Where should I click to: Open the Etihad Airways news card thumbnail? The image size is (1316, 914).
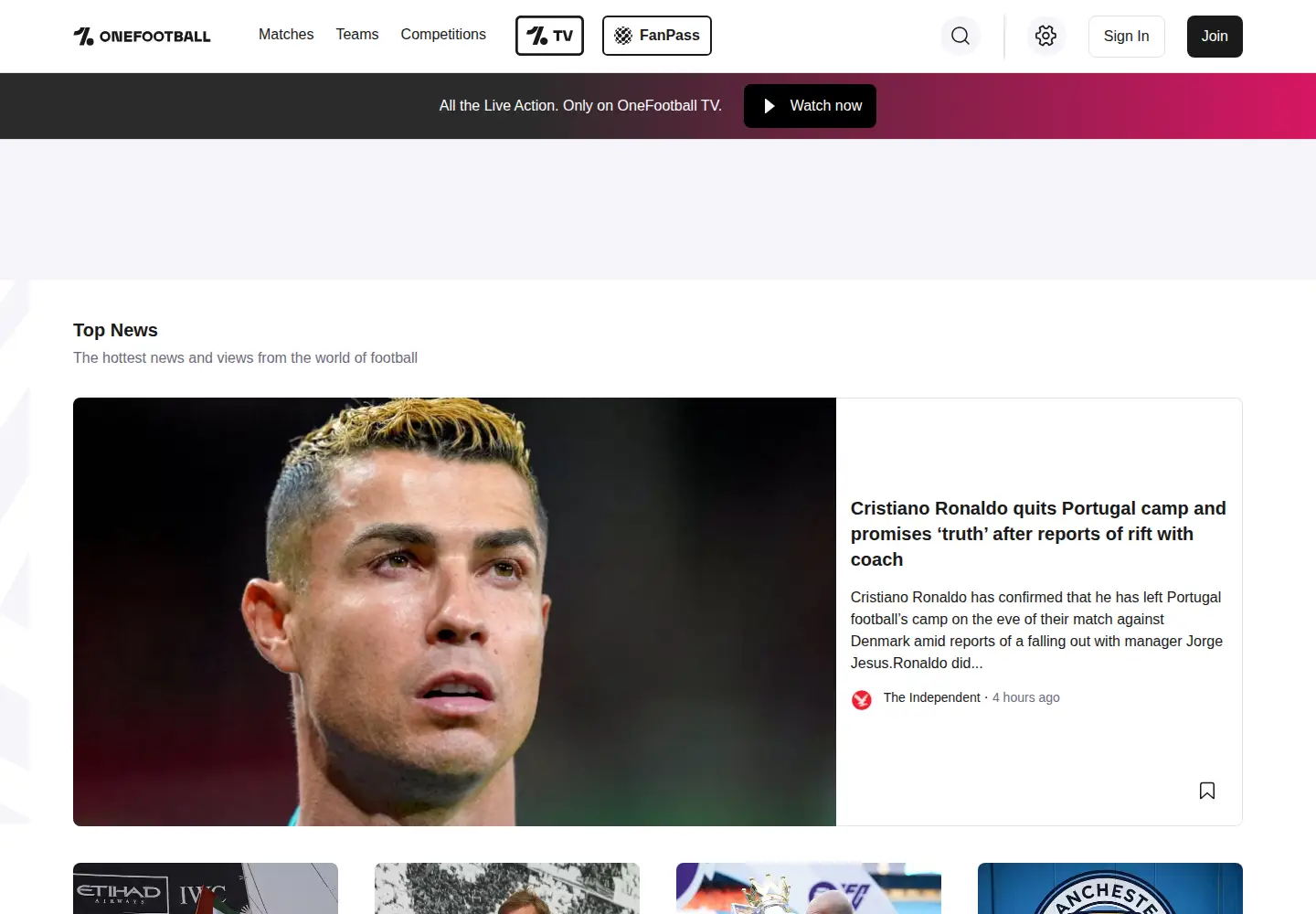tap(206, 888)
